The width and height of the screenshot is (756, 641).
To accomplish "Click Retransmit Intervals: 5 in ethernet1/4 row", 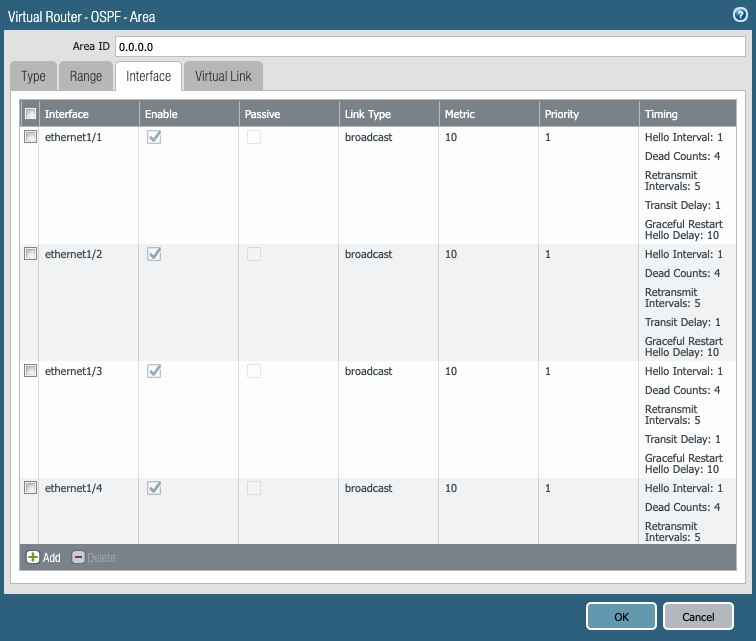I will pyautogui.click(x=673, y=532).
